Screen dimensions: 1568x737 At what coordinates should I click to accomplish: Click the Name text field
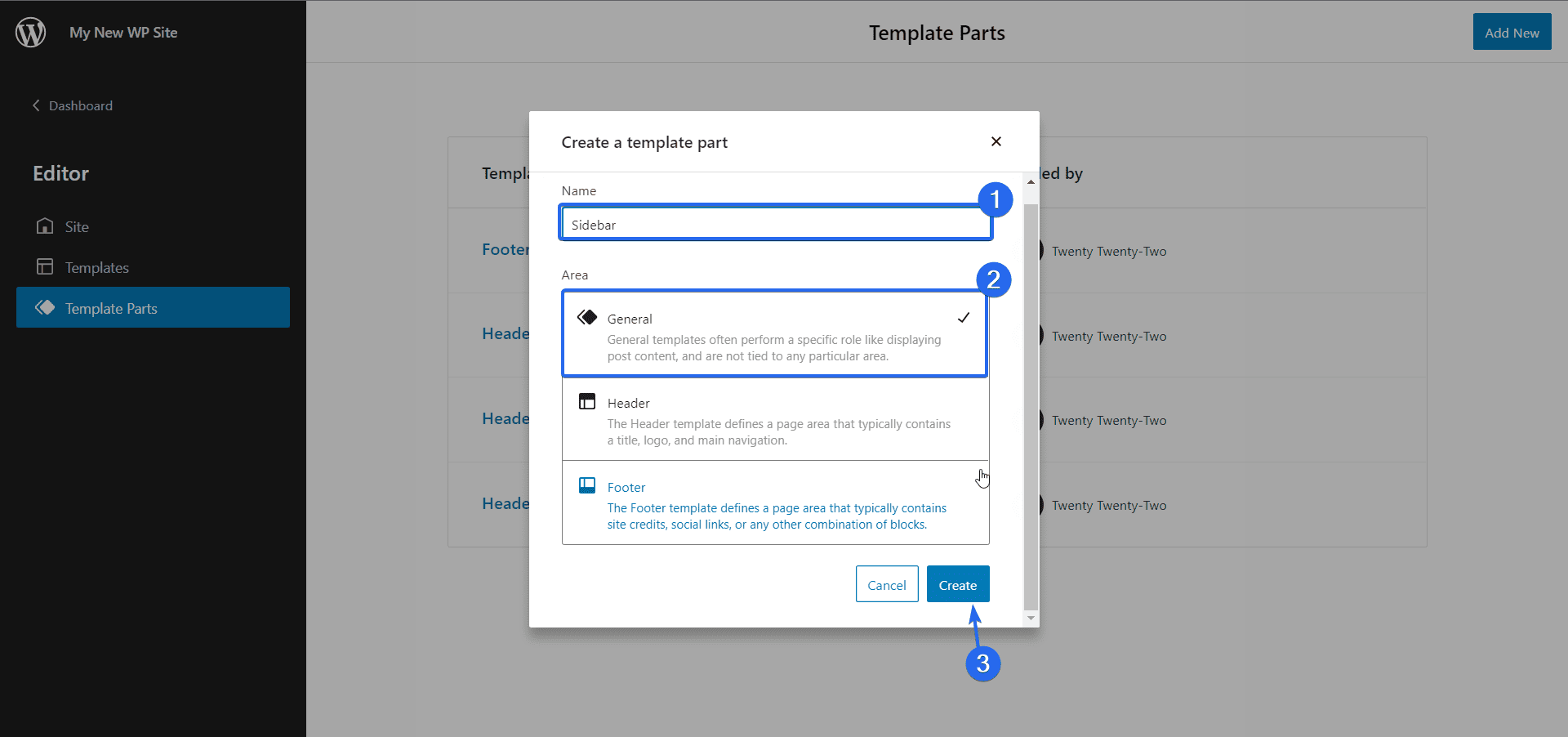[x=774, y=224]
